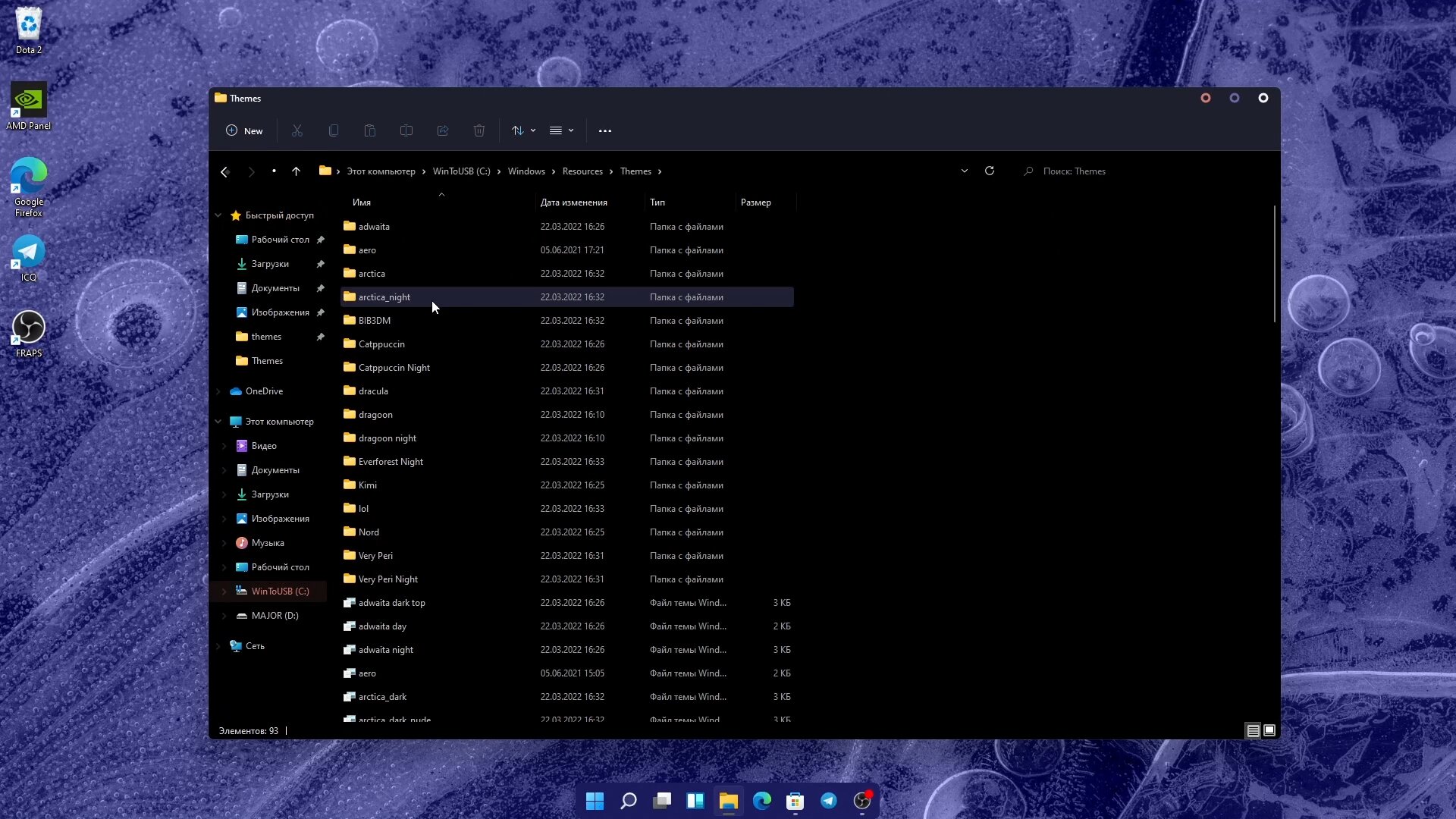Click the Resources breadcrumb in address bar
This screenshot has width=1456, height=819.
pos(582,171)
